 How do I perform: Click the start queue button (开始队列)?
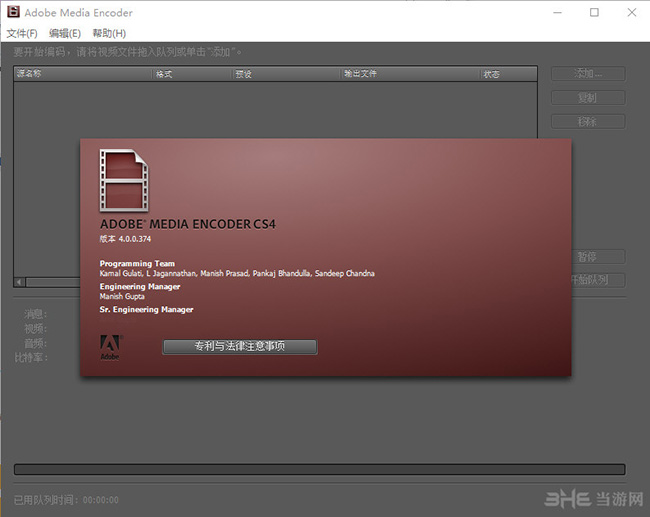click(598, 280)
